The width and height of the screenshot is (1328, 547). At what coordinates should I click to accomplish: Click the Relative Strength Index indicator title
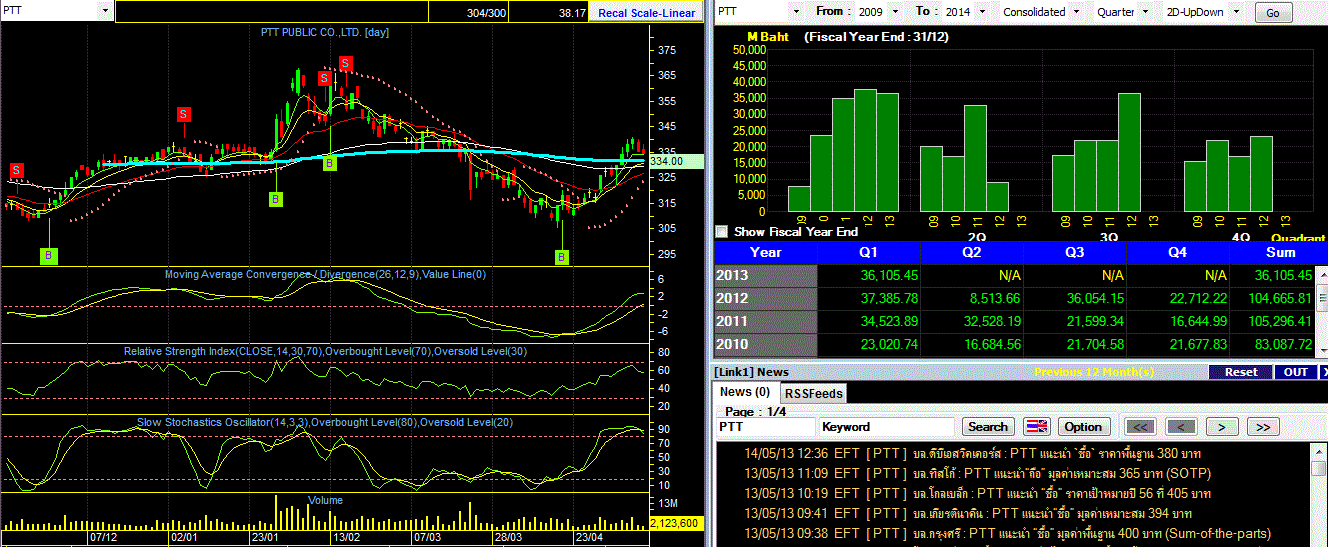(326, 351)
